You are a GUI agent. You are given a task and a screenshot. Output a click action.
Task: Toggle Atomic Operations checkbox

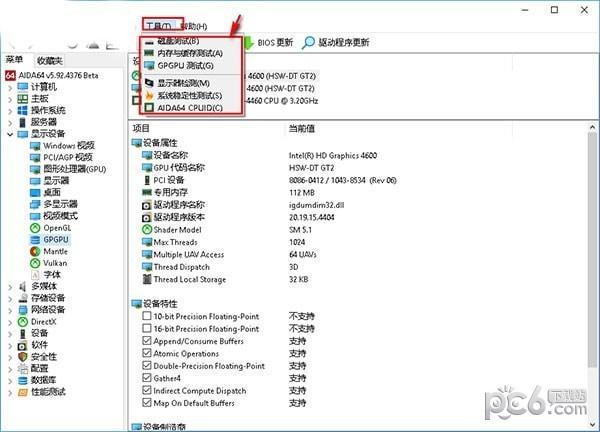[147, 353]
